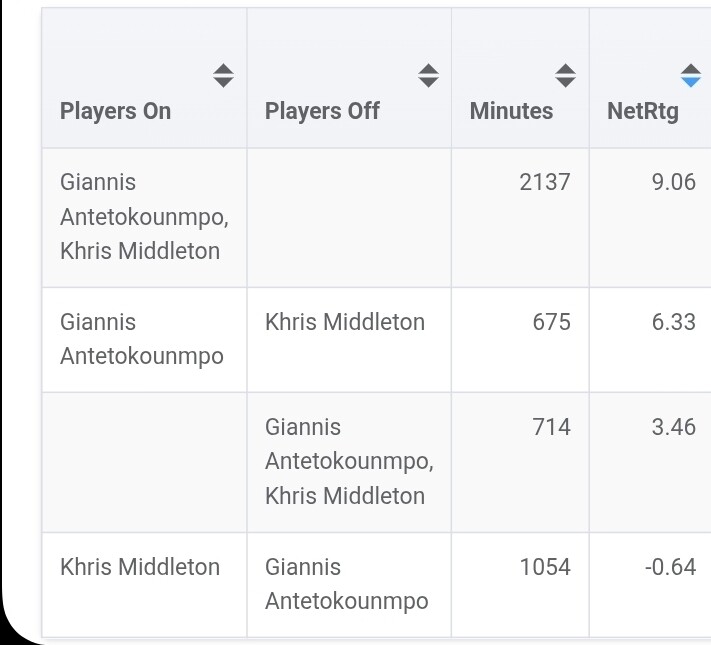
Task: Click Khris Middleton in Players On column
Action: 139,567
